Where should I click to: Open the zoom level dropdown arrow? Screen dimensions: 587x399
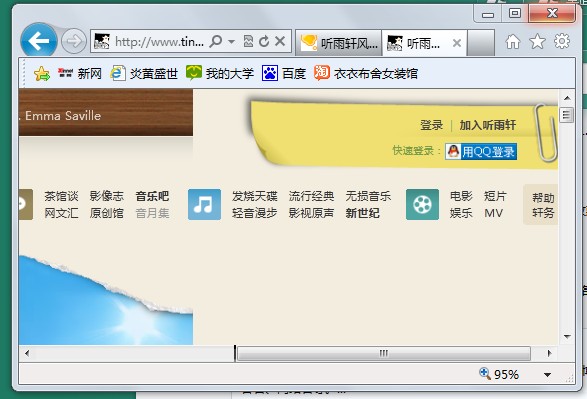tap(547, 375)
